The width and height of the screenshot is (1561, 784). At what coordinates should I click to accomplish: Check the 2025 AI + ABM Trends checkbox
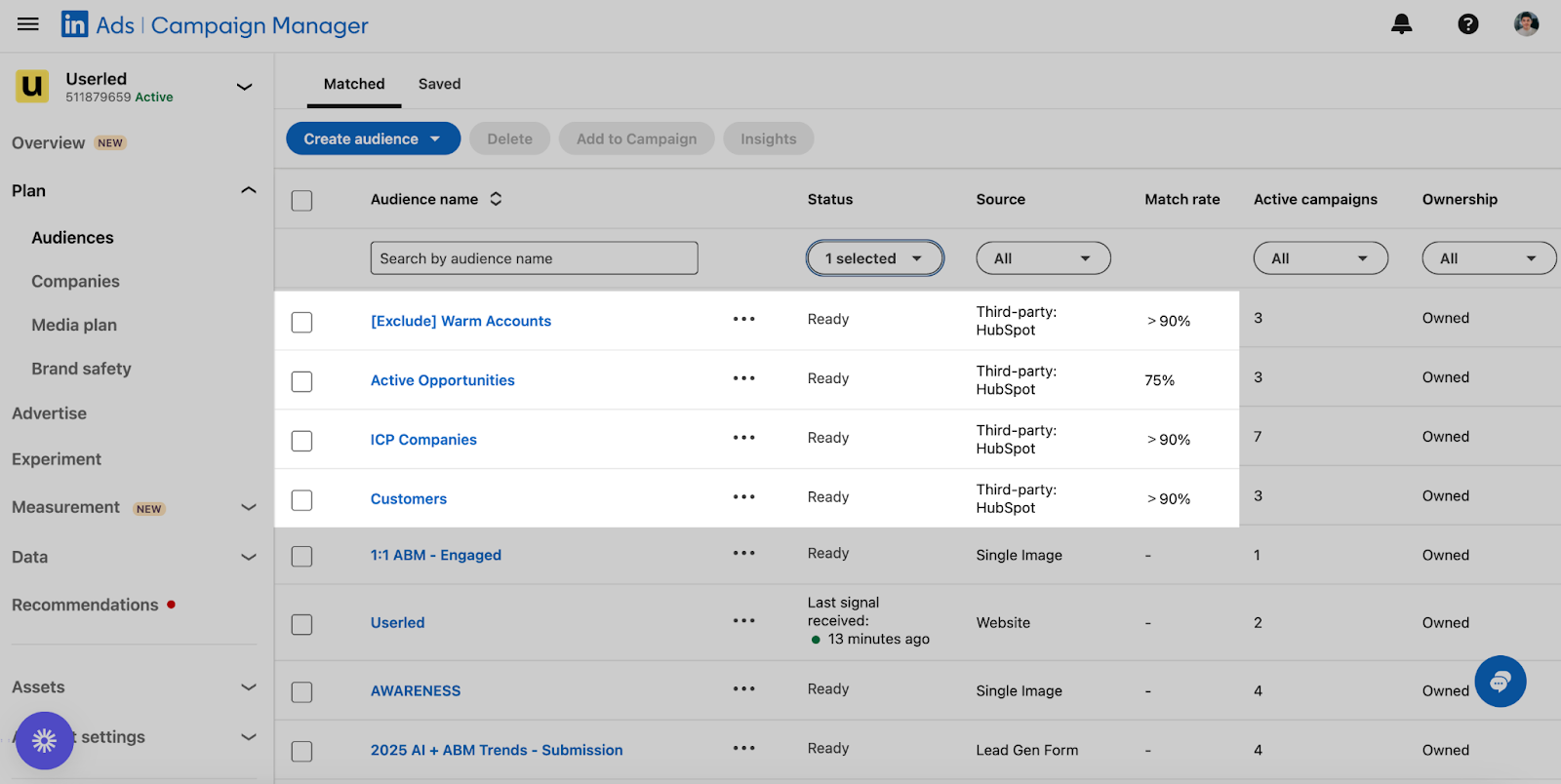tap(302, 752)
